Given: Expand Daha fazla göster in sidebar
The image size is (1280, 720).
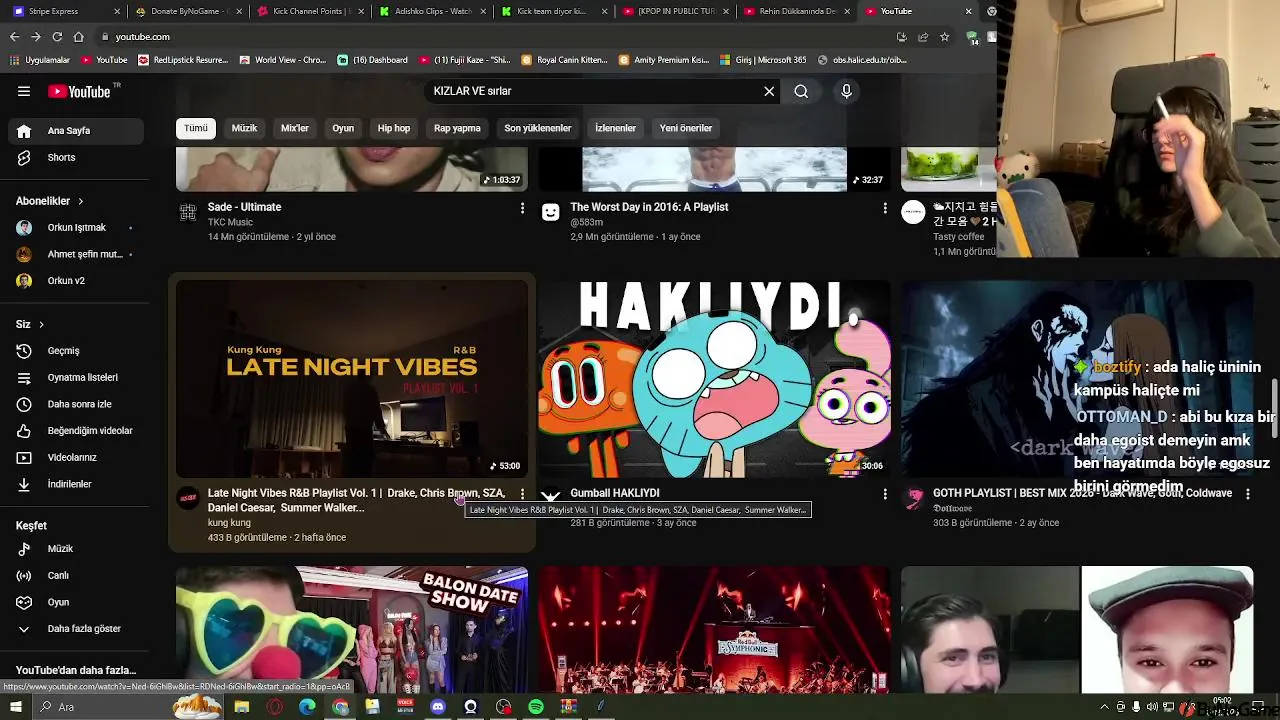Looking at the screenshot, I should (x=78, y=629).
